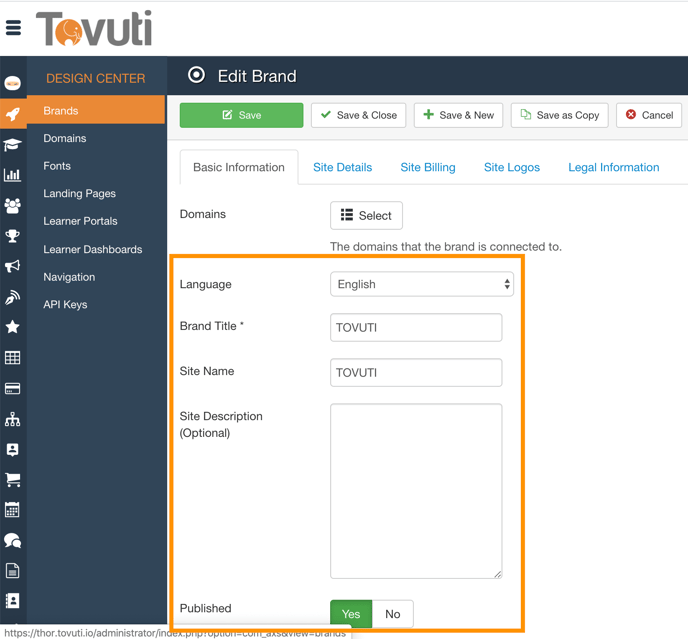Click the star icon in sidebar
688x639 pixels.
click(13, 327)
